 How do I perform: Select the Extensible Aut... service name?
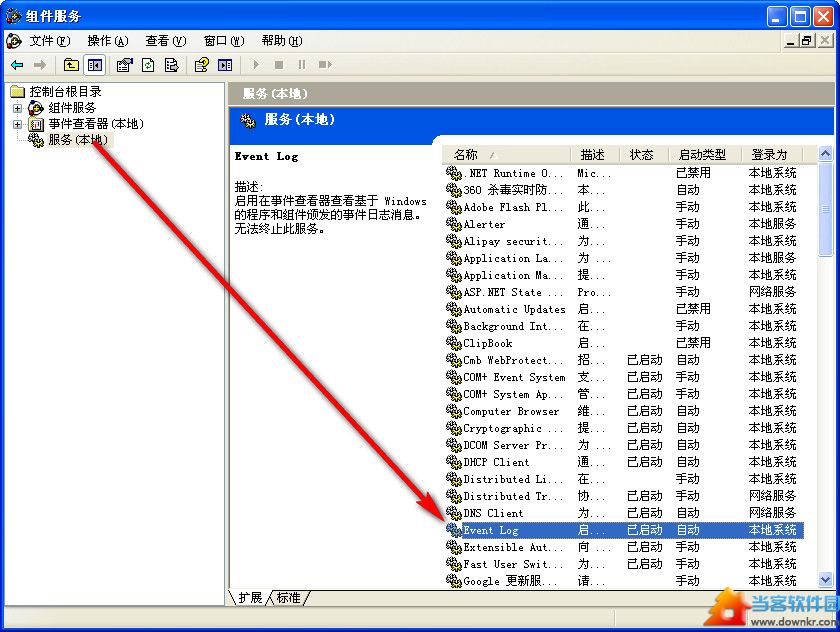(513, 547)
